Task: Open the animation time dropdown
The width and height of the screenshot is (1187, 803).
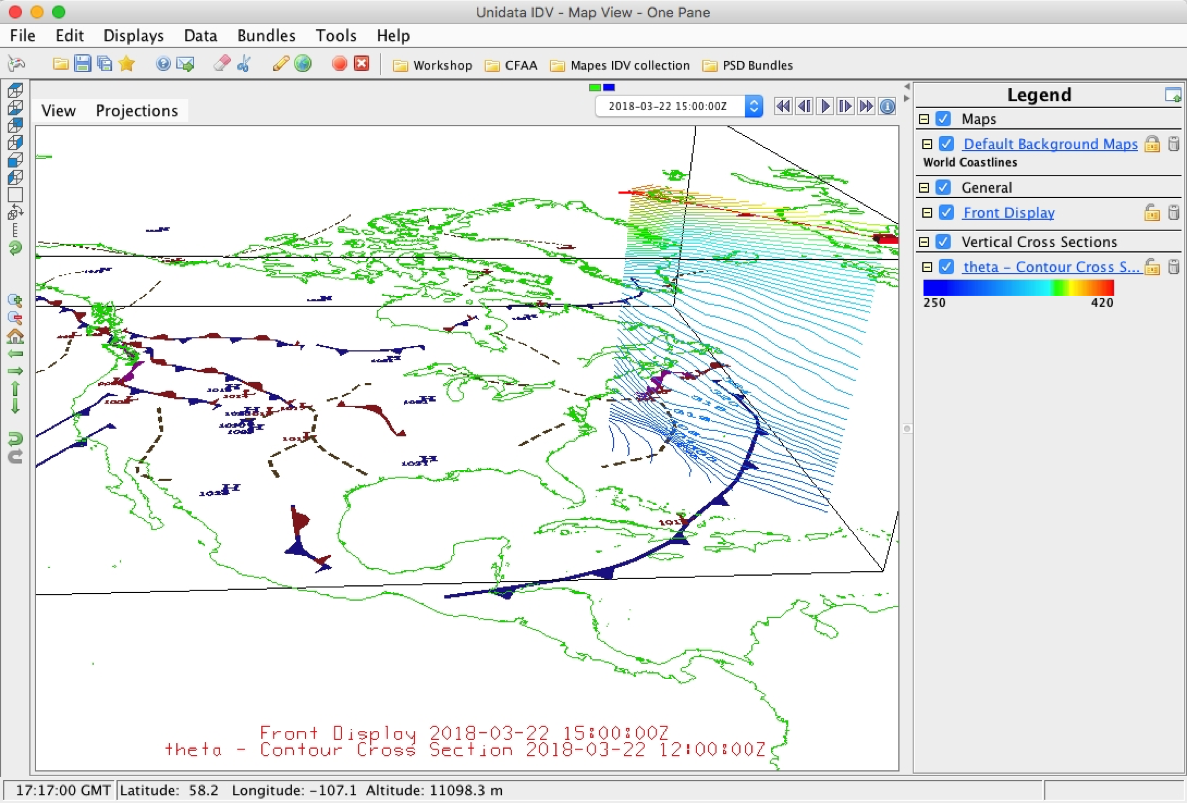Action: pyautogui.click(x=754, y=106)
